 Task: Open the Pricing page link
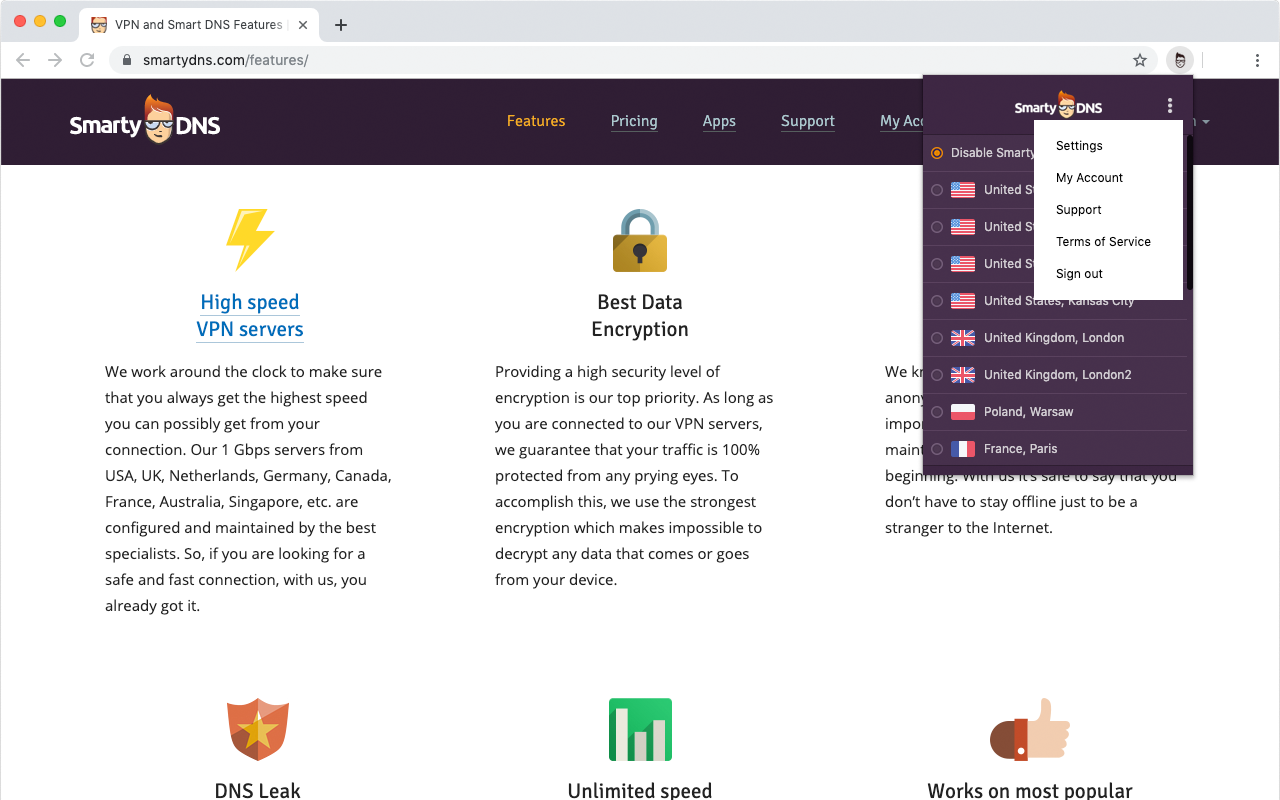pyautogui.click(x=634, y=121)
